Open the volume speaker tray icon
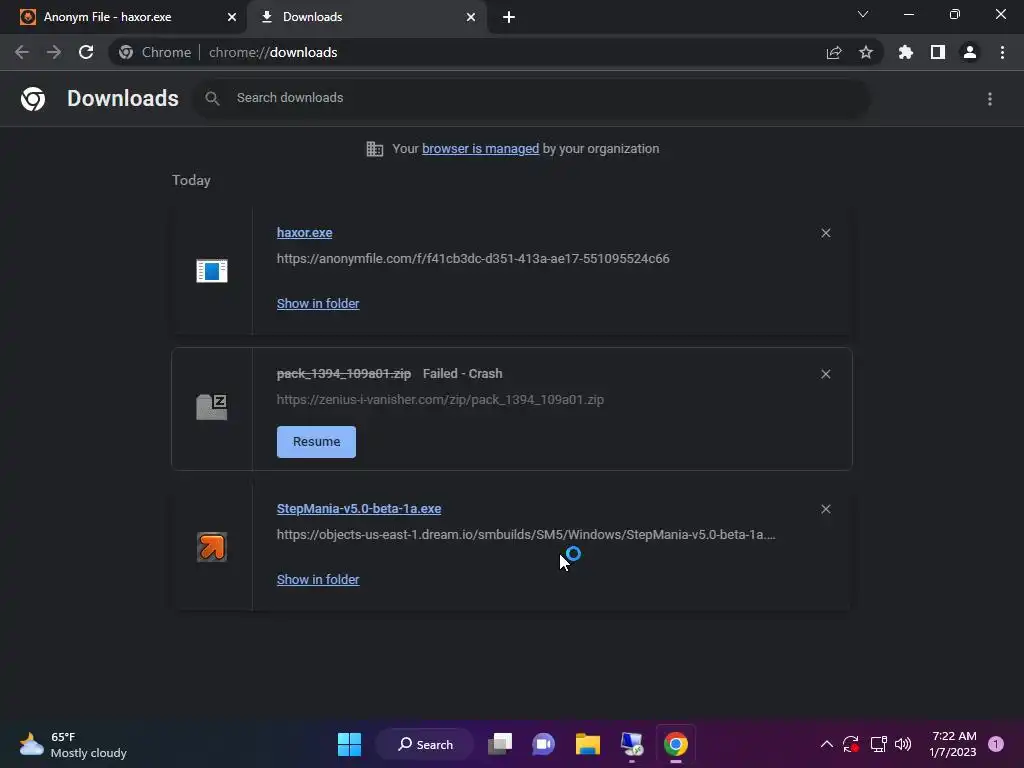The image size is (1024, 768). (903, 744)
